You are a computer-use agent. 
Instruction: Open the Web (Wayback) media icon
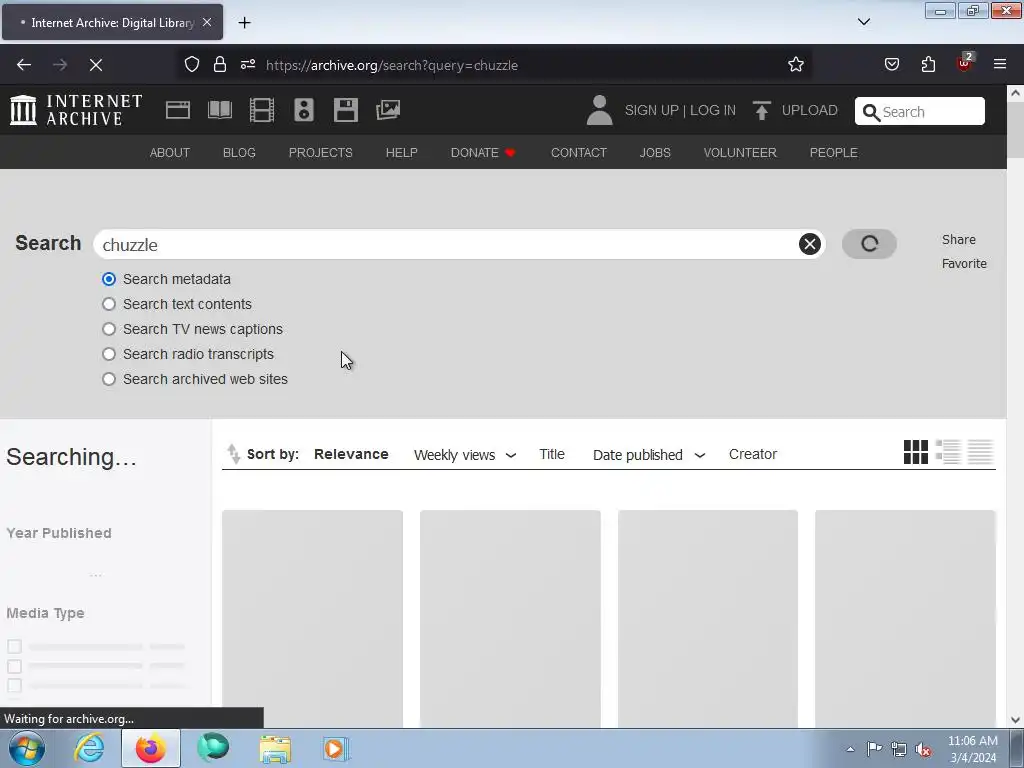(x=178, y=110)
